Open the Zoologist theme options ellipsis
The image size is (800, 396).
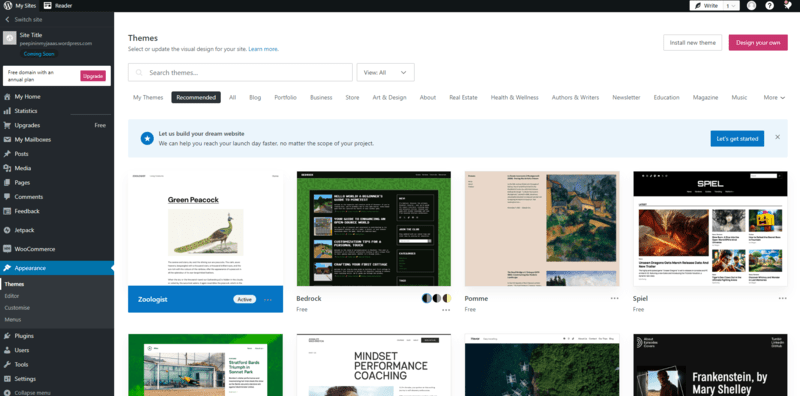tap(268, 300)
